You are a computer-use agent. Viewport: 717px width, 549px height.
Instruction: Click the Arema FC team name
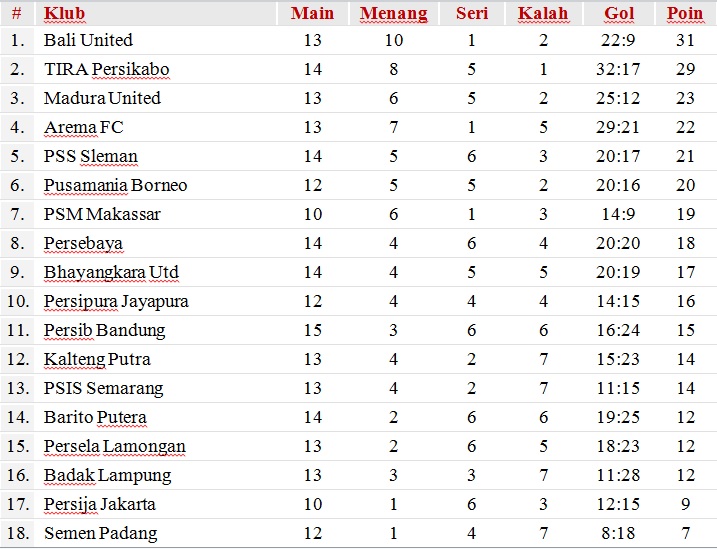pyautogui.click(x=83, y=127)
